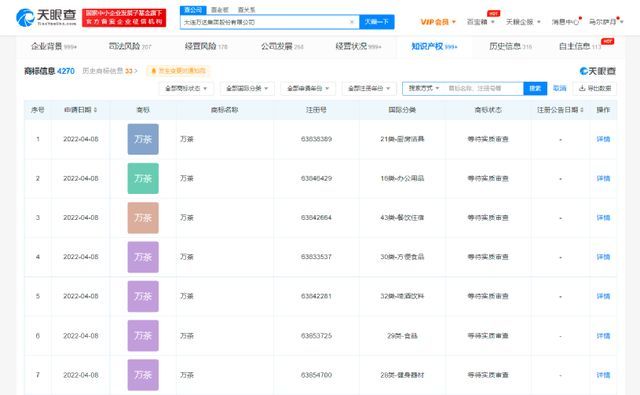Open the 搜索方式 dropdown
640x395 pixels.
coord(424,88)
